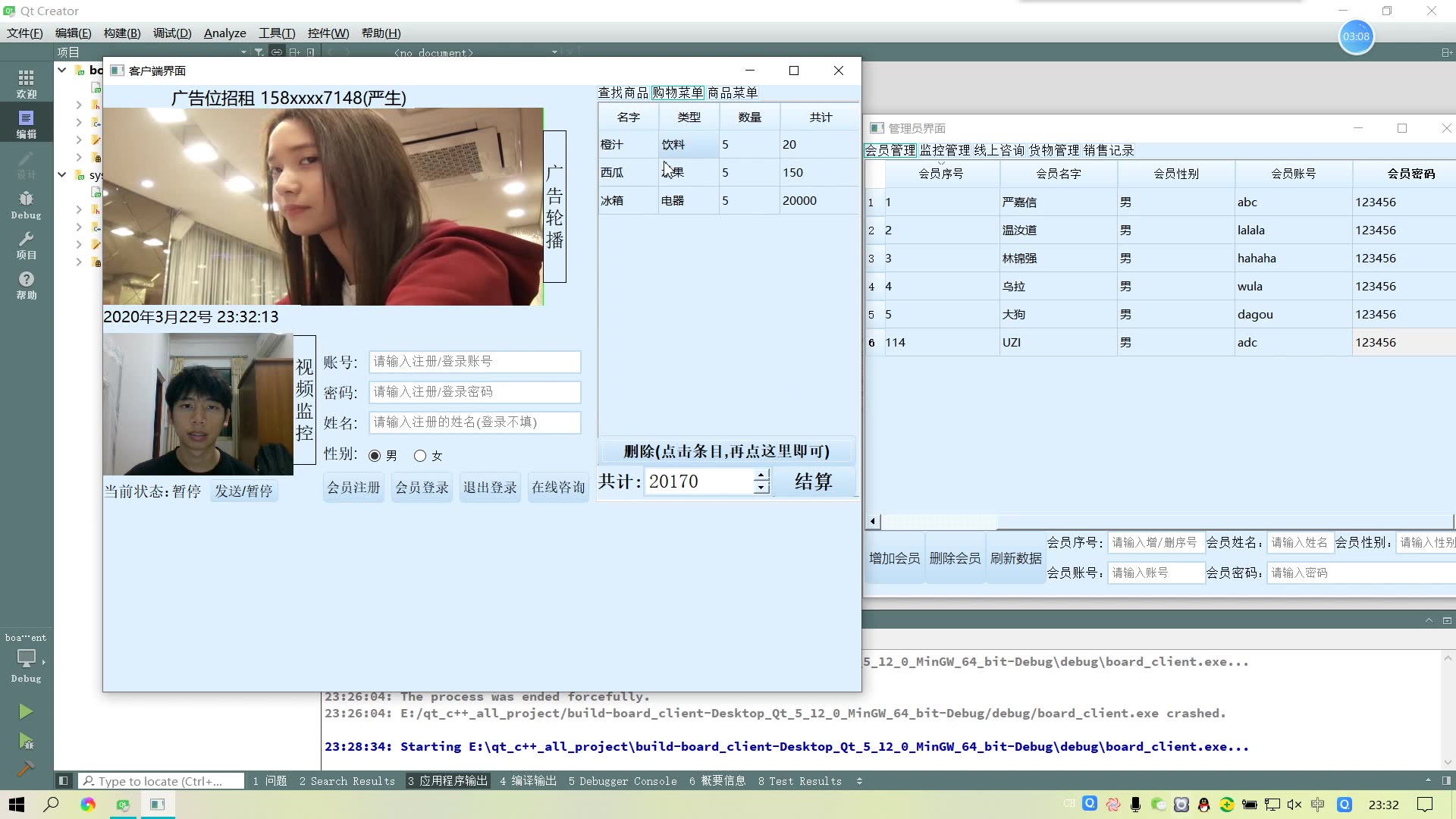
Task: Click the green Run button
Action: pos(26,711)
